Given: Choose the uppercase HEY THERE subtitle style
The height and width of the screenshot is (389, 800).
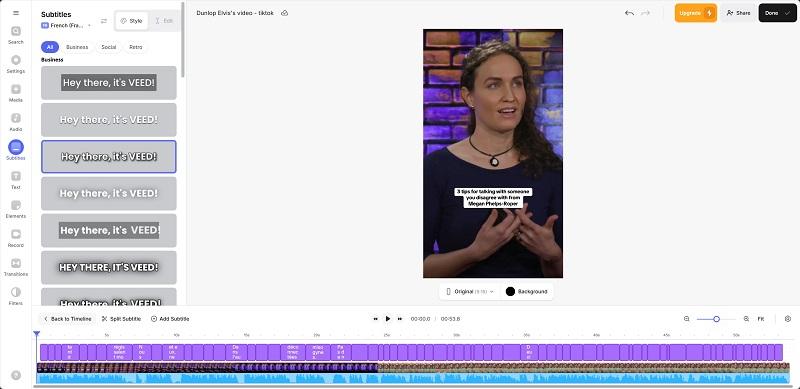Looking at the screenshot, I should pyautogui.click(x=109, y=268).
